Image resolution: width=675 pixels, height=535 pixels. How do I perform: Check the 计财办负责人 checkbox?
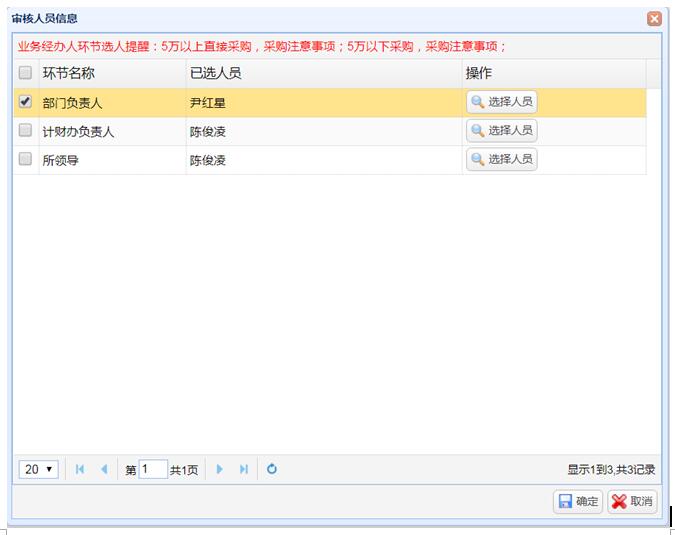point(26,131)
